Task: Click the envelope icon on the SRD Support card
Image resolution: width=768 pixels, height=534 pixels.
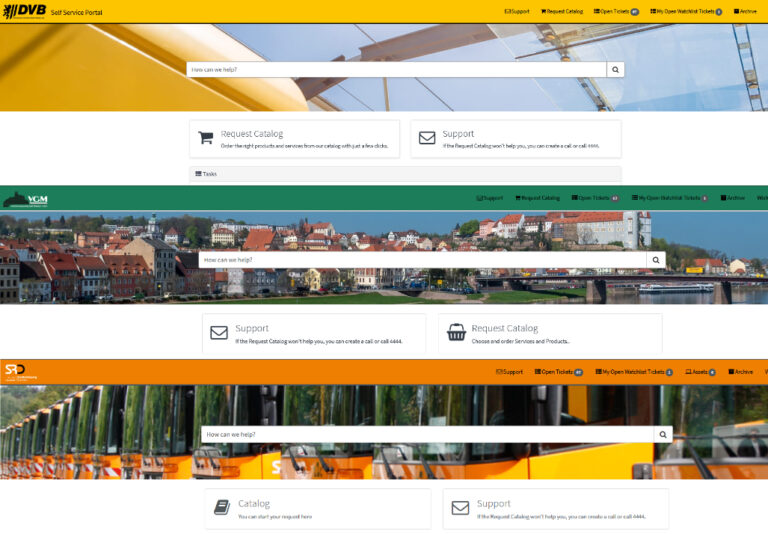Action: point(460,508)
